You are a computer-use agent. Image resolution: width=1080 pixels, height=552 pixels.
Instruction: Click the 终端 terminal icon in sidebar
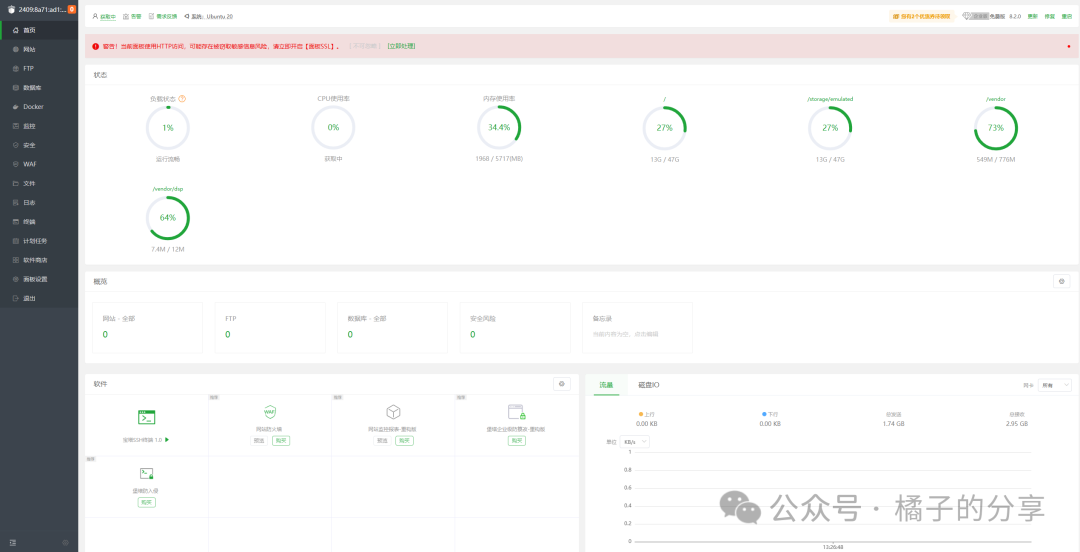click(x=15, y=222)
